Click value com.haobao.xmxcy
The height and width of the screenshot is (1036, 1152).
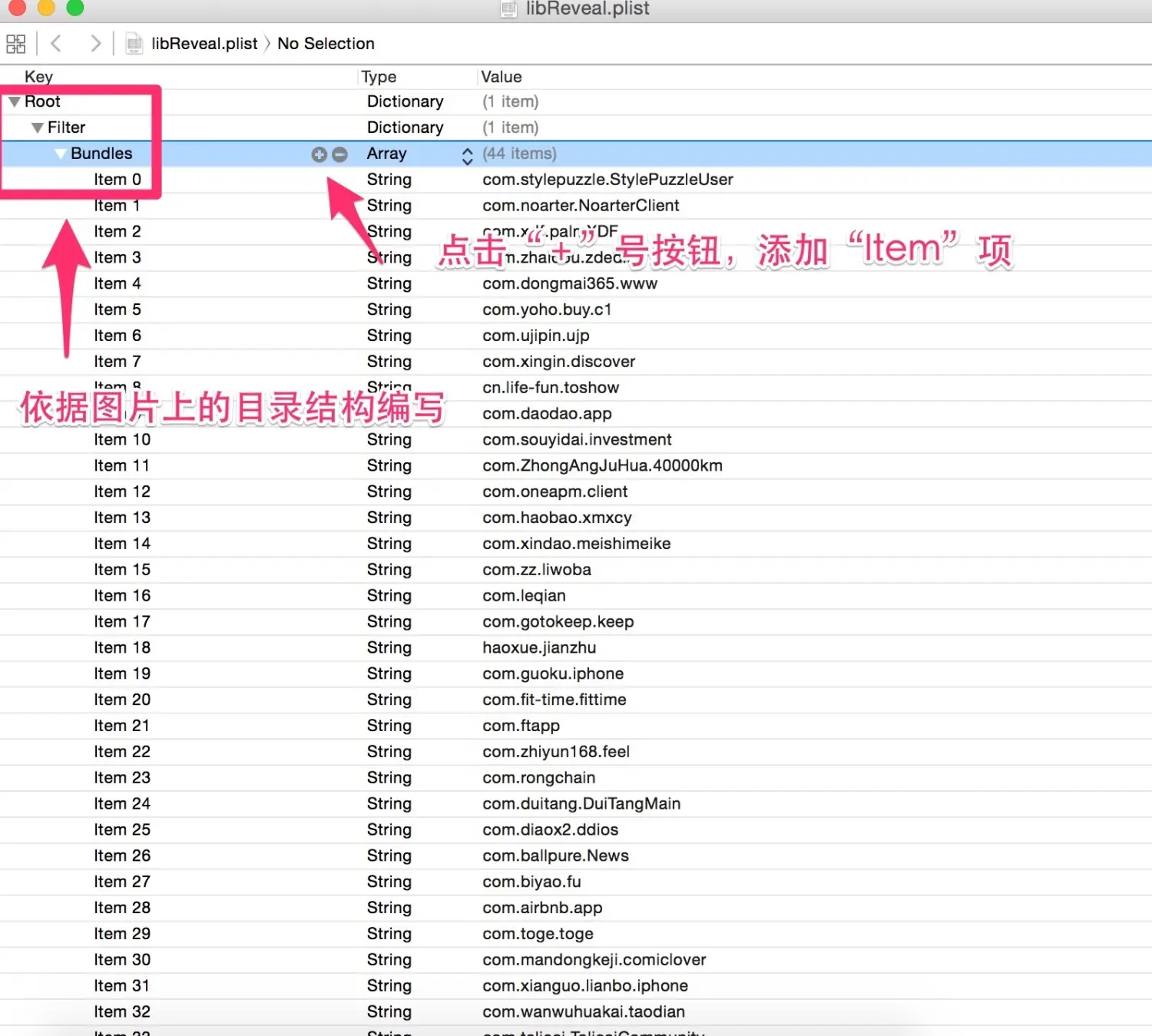tap(557, 518)
